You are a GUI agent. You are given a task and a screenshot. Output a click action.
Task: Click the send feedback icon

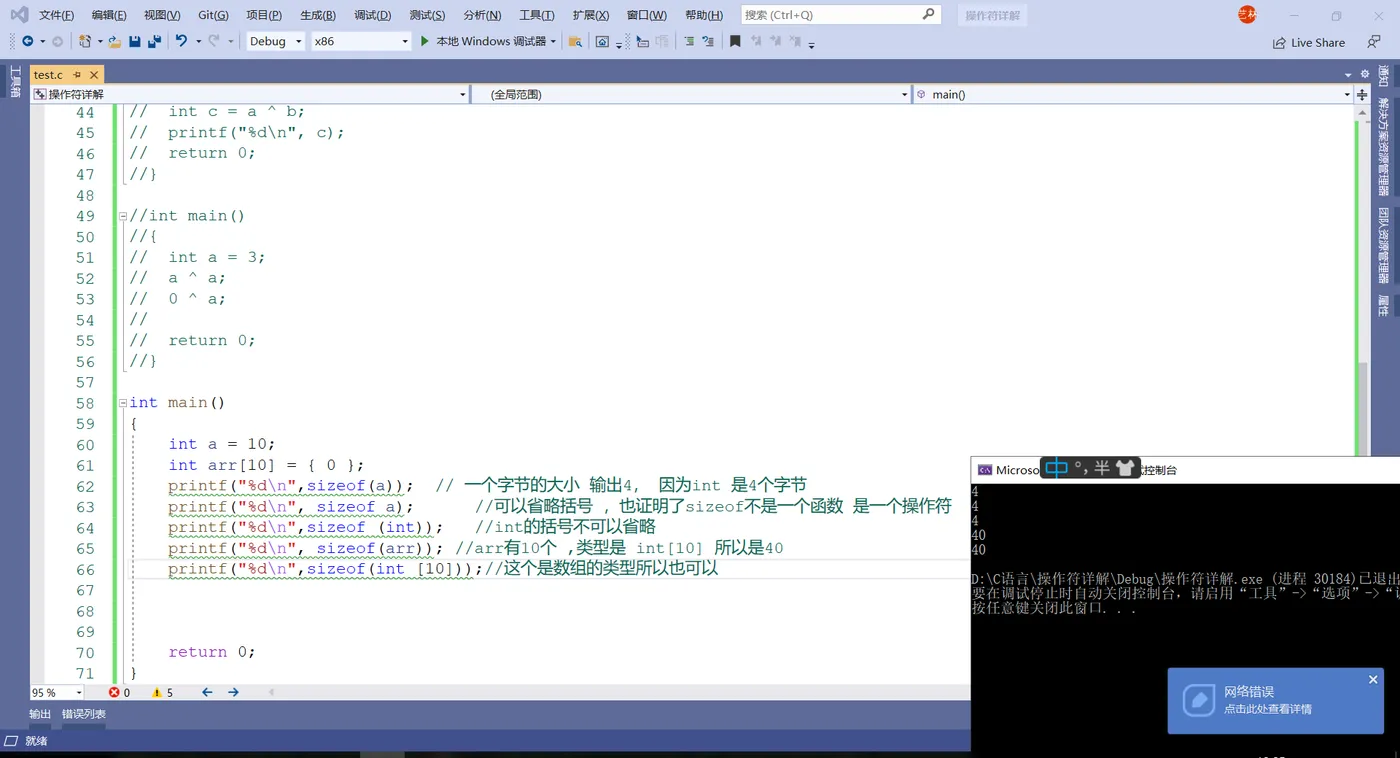1374,42
